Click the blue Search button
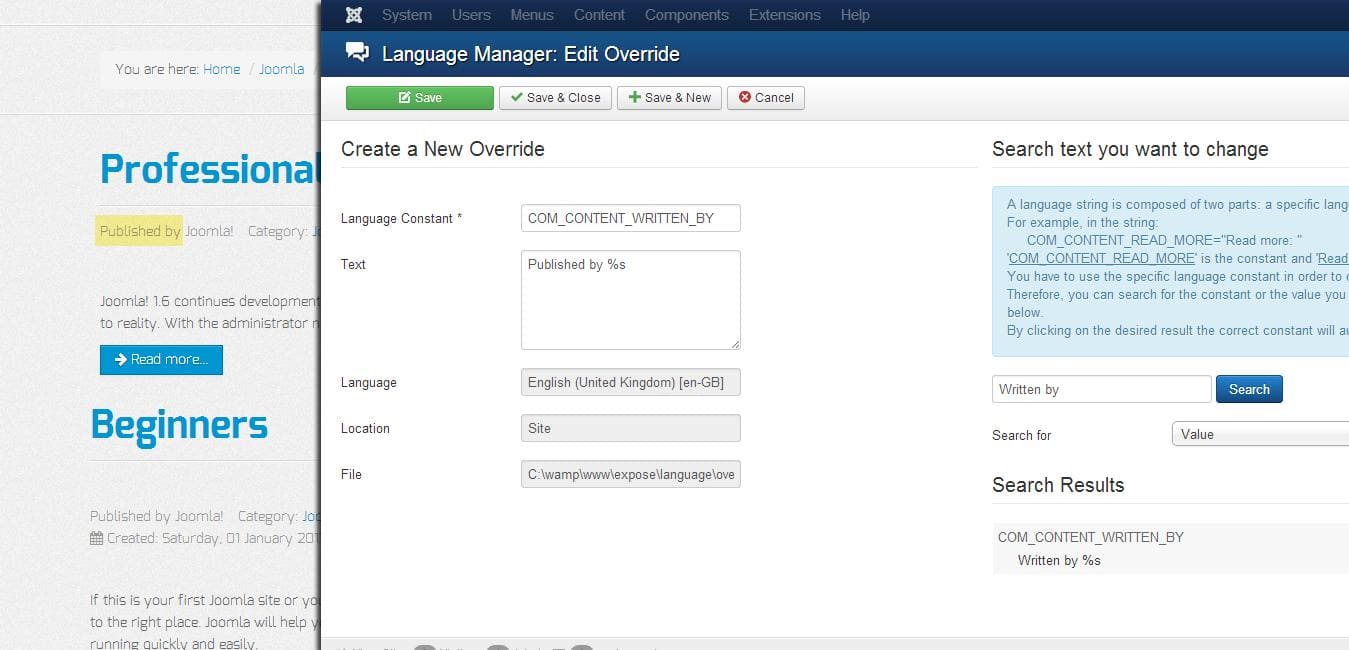This screenshot has width=1349, height=650. (1249, 389)
